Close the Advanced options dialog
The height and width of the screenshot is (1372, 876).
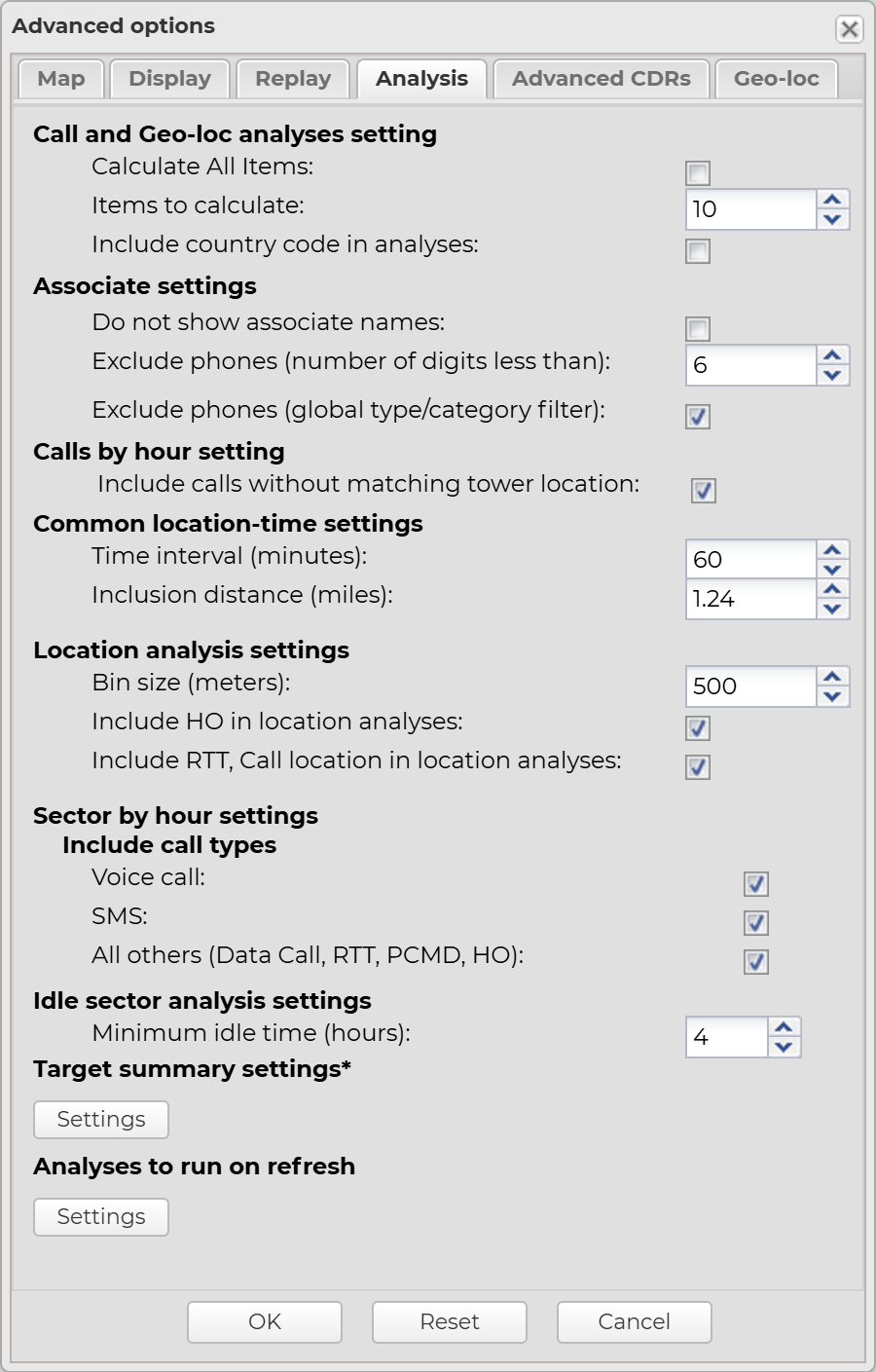coord(850,29)
